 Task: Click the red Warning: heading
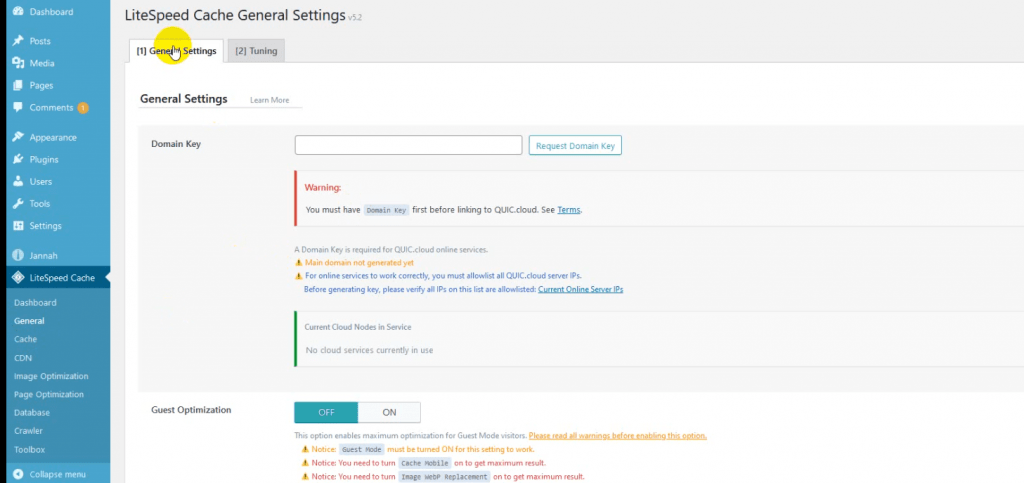point(323,188)
